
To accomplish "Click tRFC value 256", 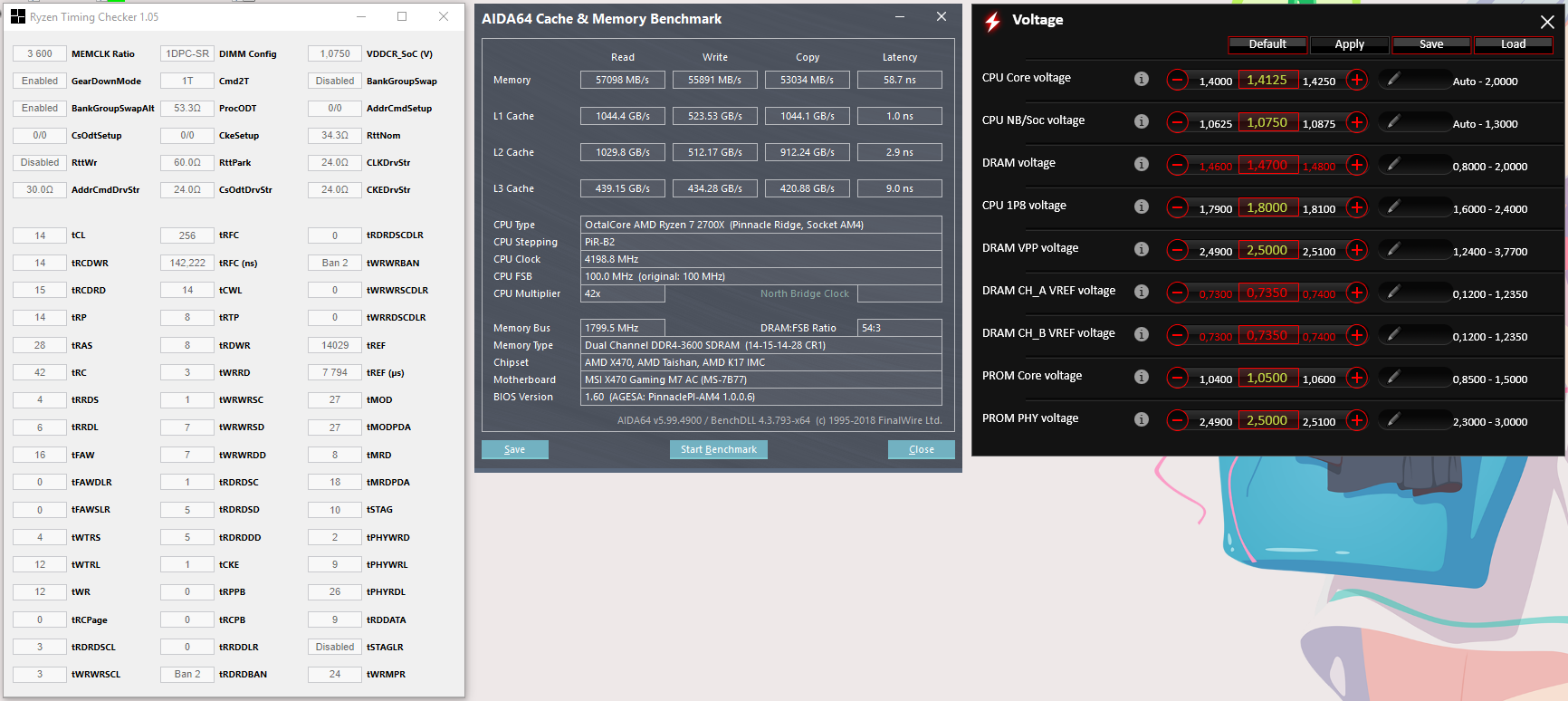I will [187, 235].
